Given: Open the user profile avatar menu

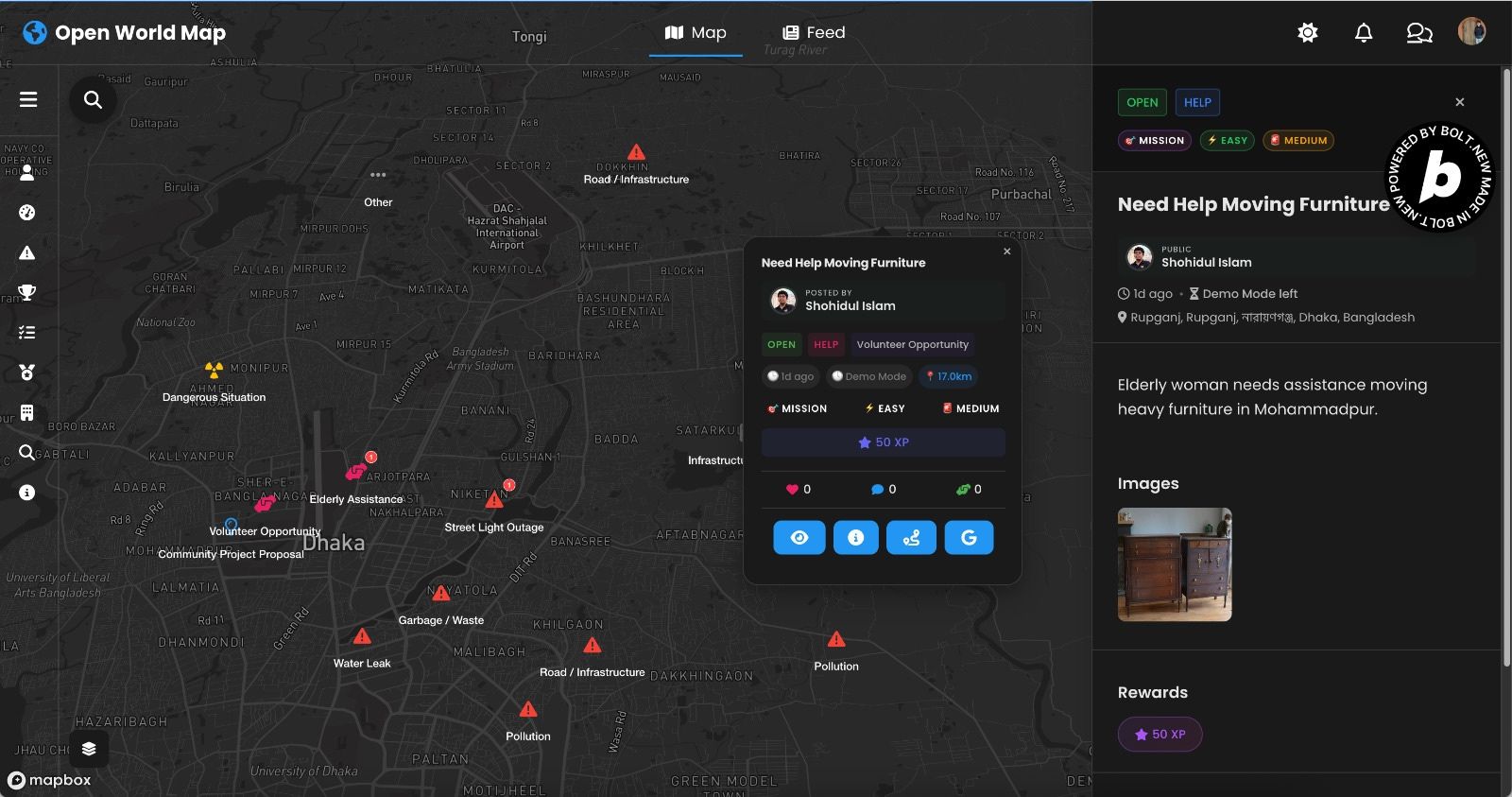Looking at the screenshot, I should coord(1471,32).
